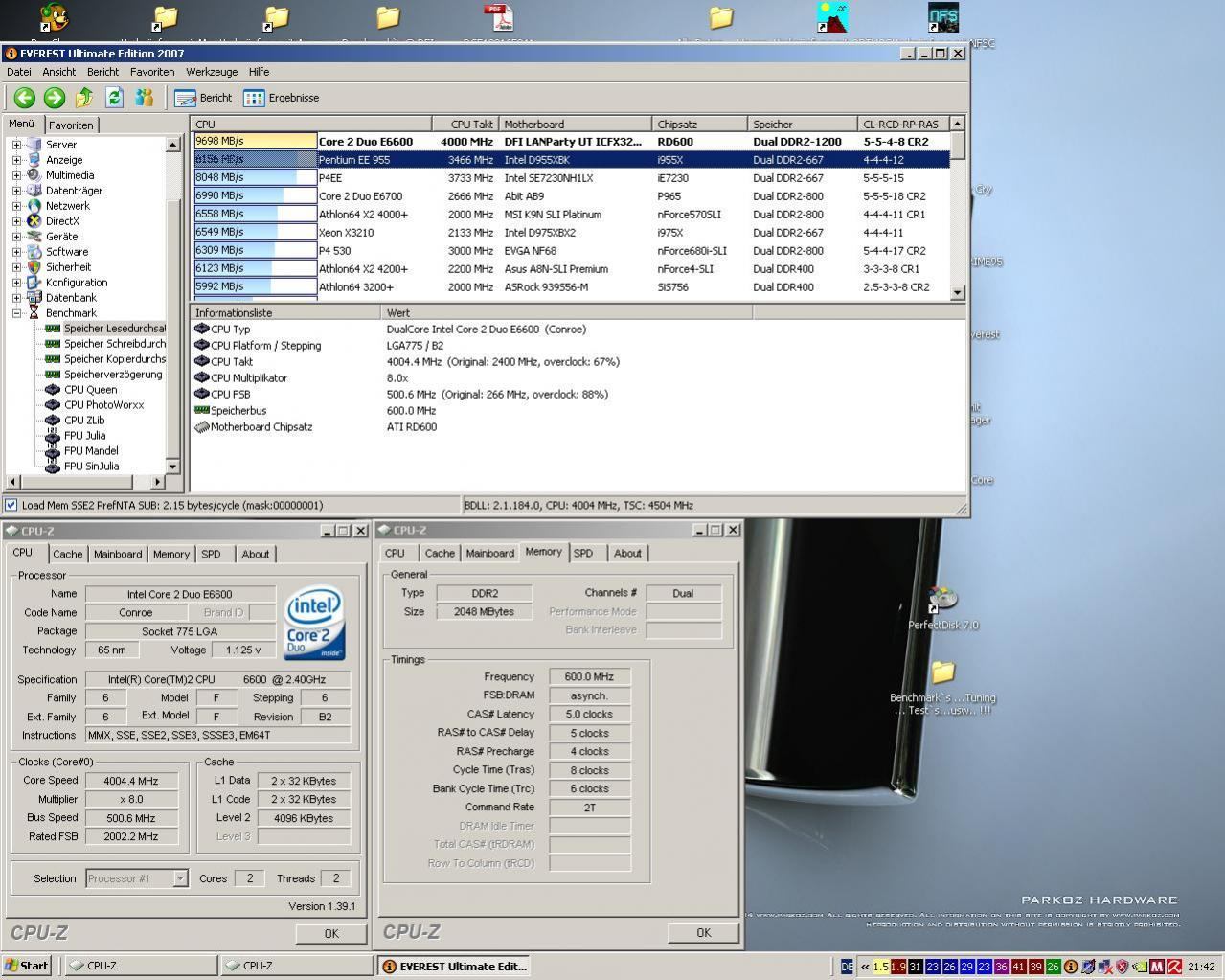Click the green Back arrow in EVEREST toolbar
The image size is (1225, 980).
[x=24, y=97]
